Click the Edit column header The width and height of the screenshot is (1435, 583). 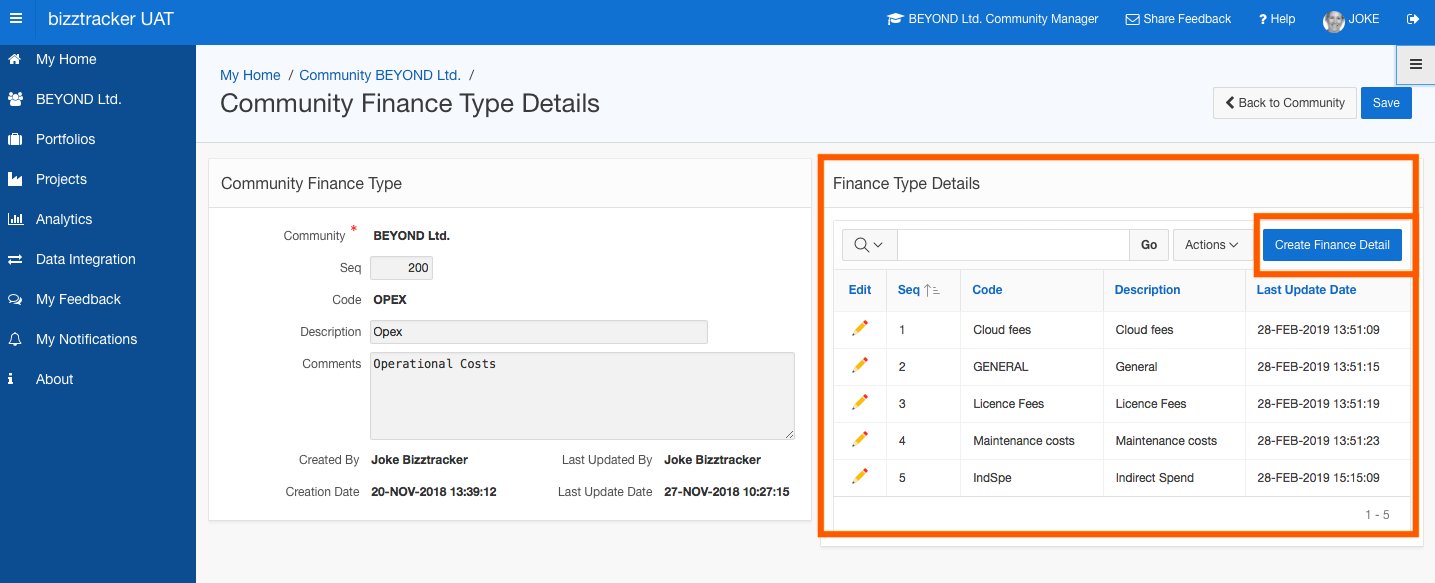(860, 290)
